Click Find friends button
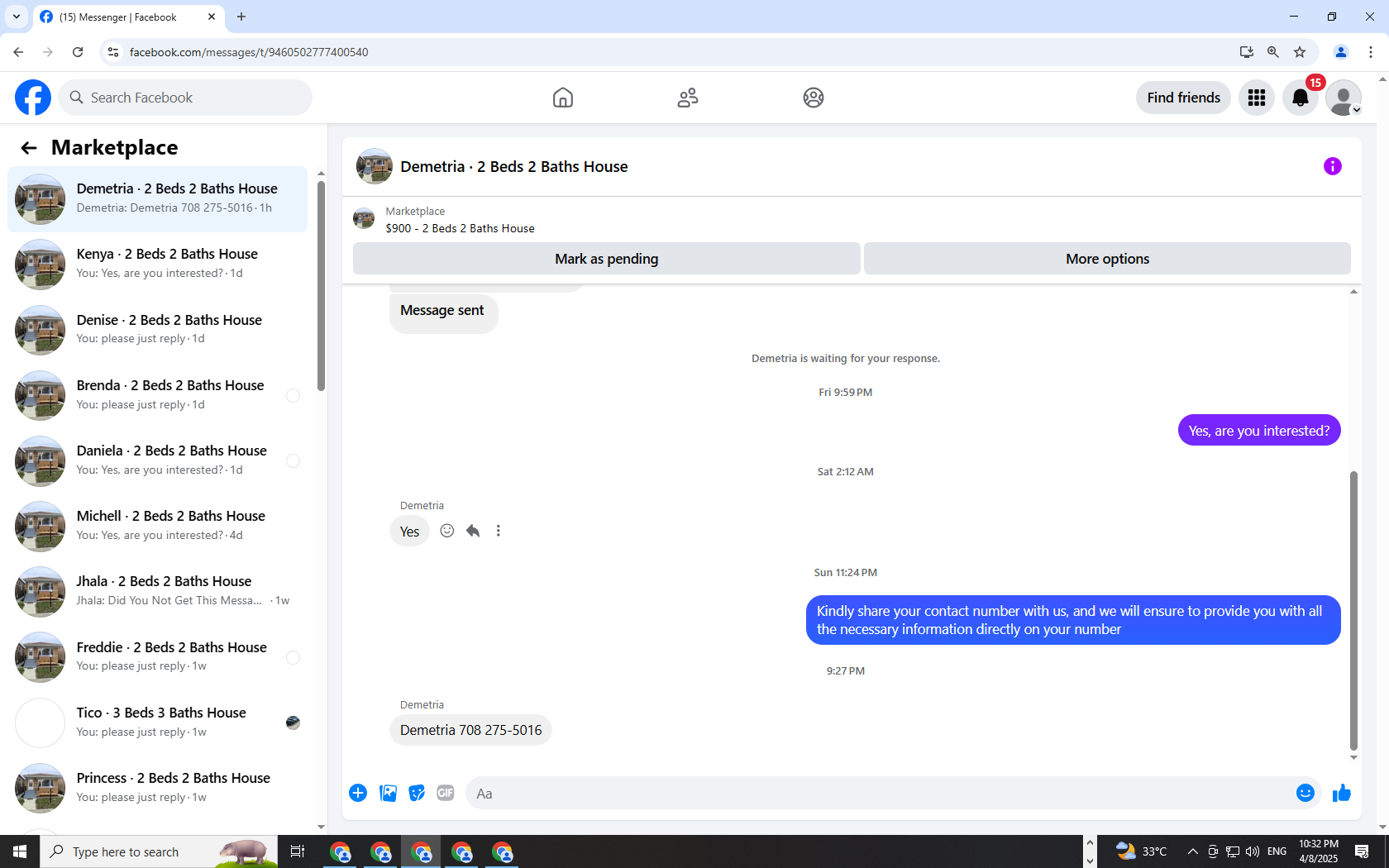Image resolution: width=1389 pixels, height=868 pixels. (x=1183, y=98)
